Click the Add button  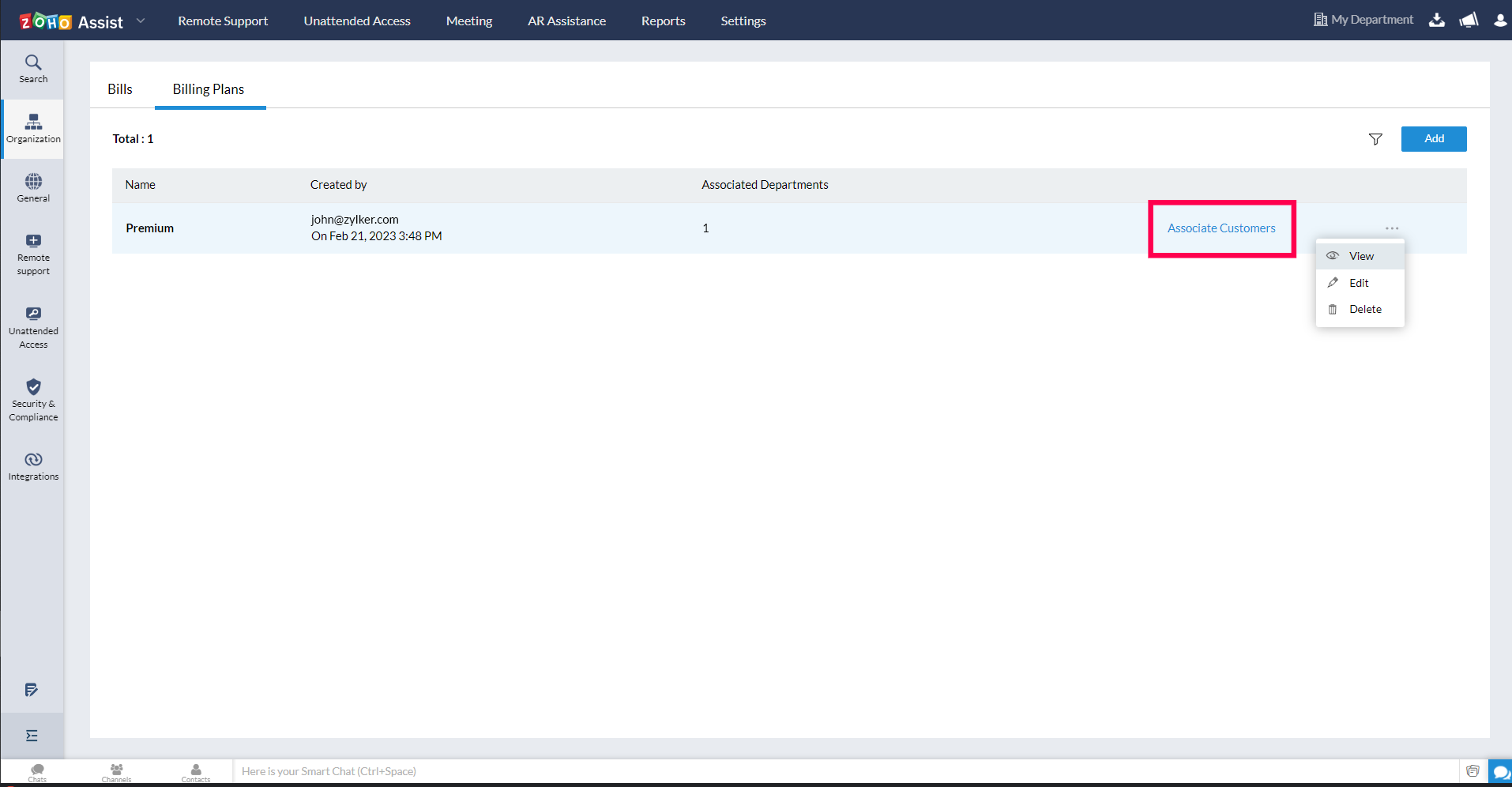pyautogui.click(x=1434, y=139)
